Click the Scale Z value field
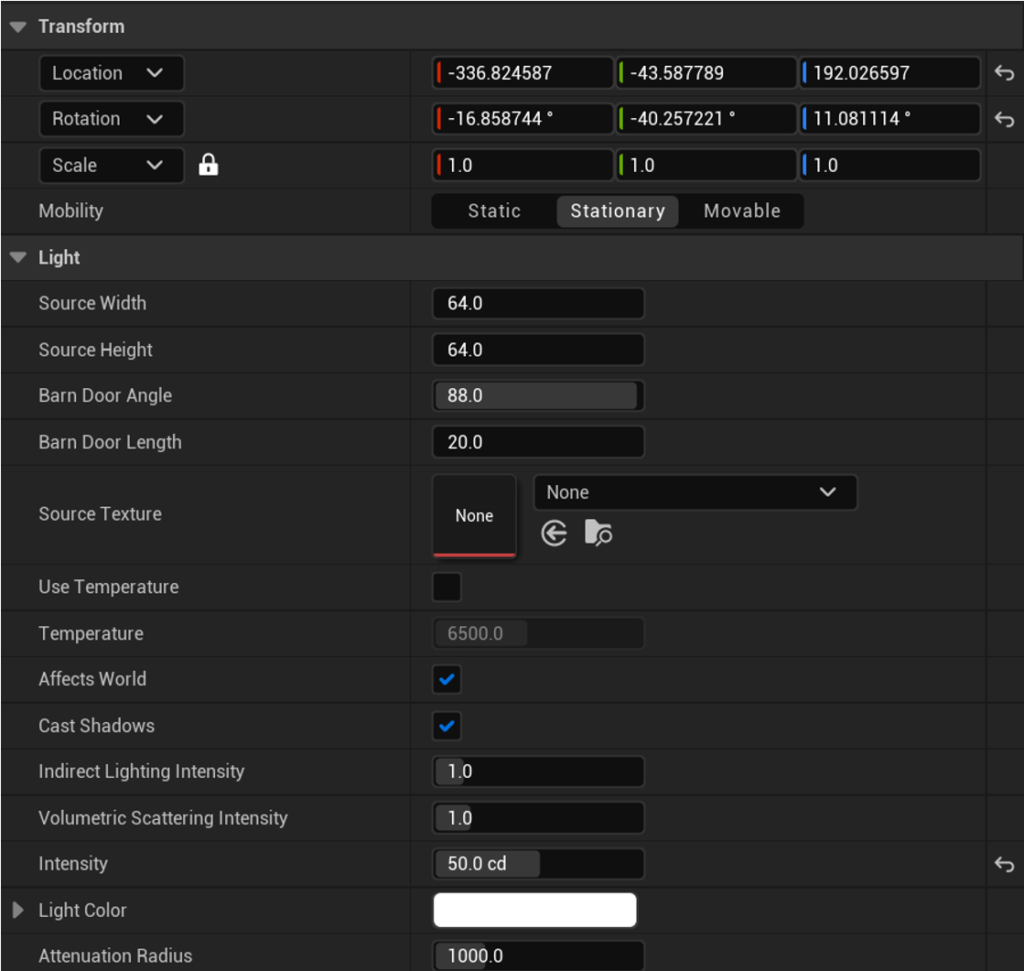1024x971 pixels. click(x=889, y=165)
